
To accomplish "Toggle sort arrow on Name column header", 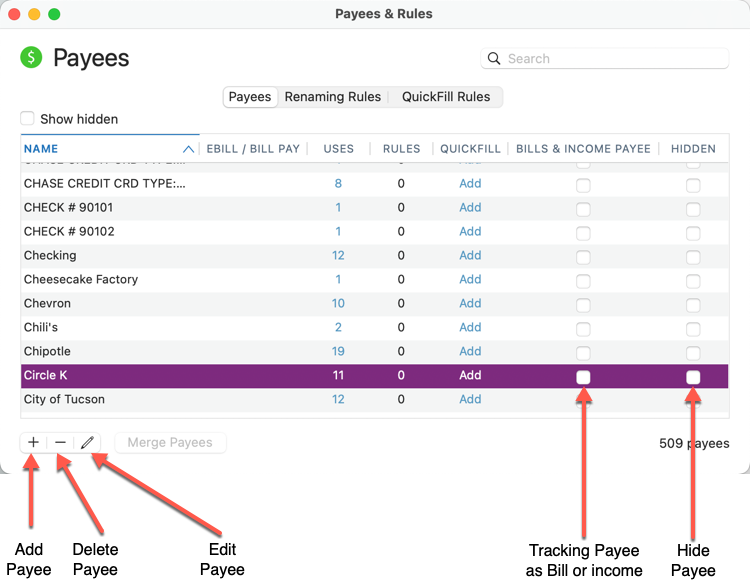I will (188, 149).
